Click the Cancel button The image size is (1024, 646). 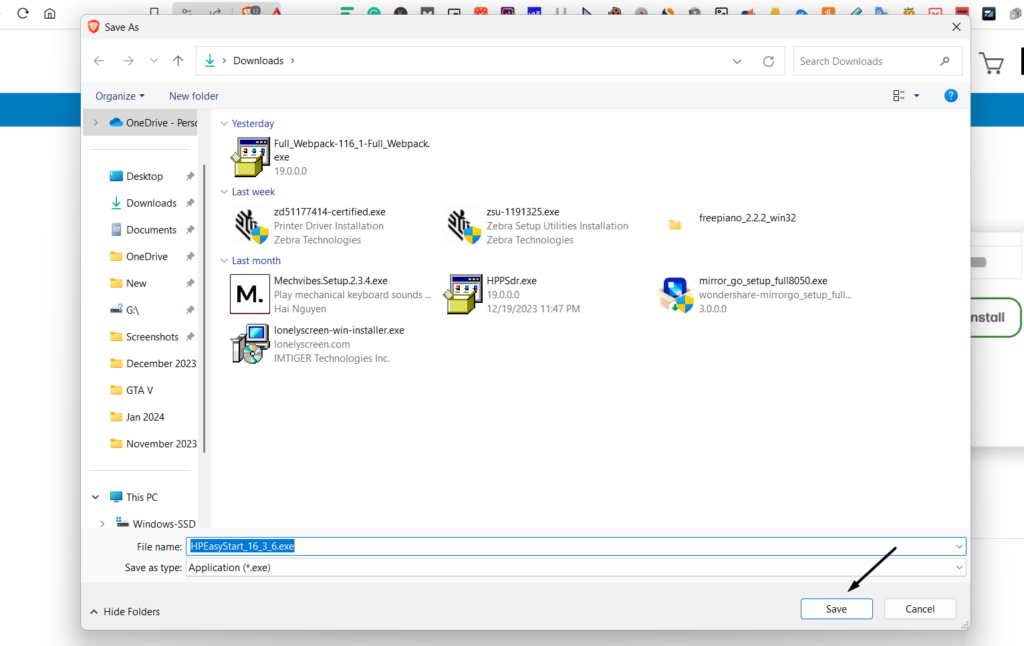coord(920,609)
